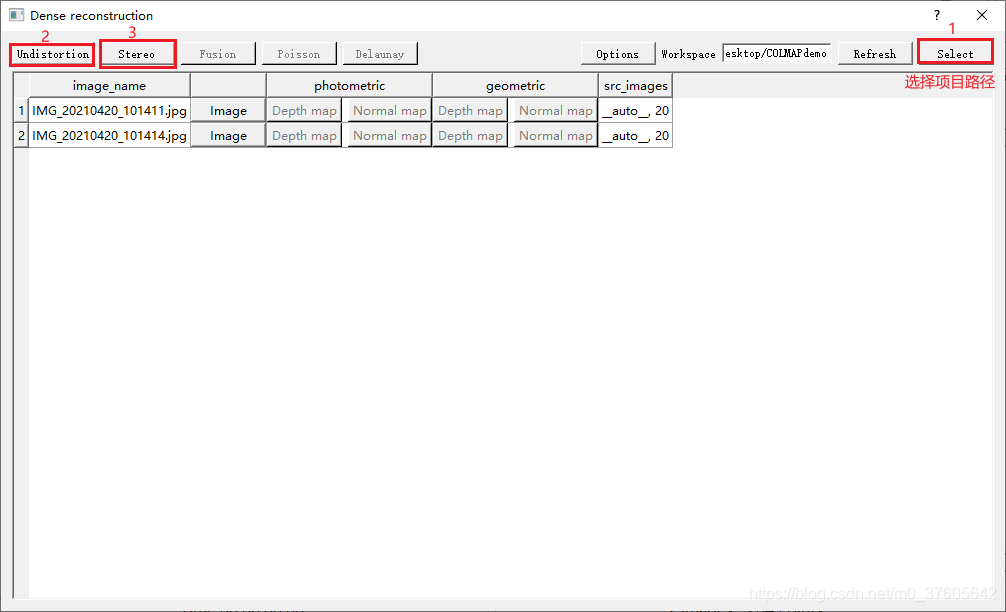Run Delaunay meshing

(x=379, y=53)
